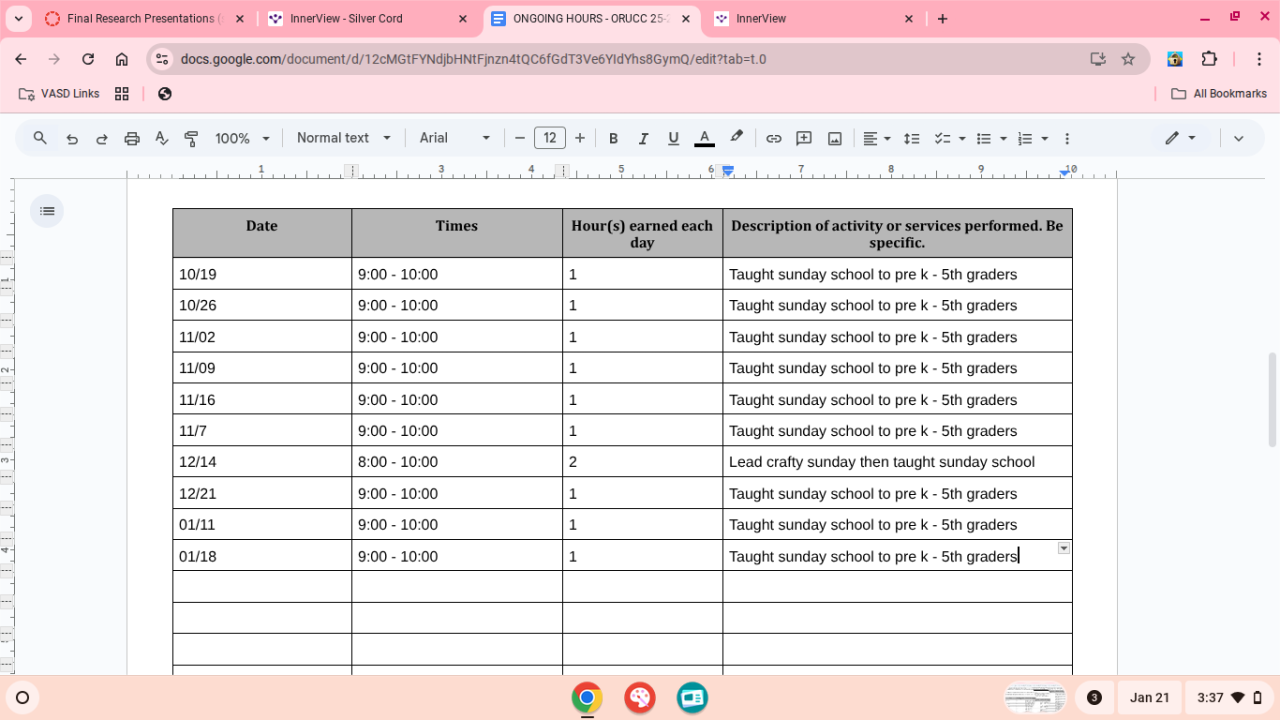This screenshot has width=1280, height=720.
Task: Expand the 100% zoom dropdown
Action: point(242,139)
